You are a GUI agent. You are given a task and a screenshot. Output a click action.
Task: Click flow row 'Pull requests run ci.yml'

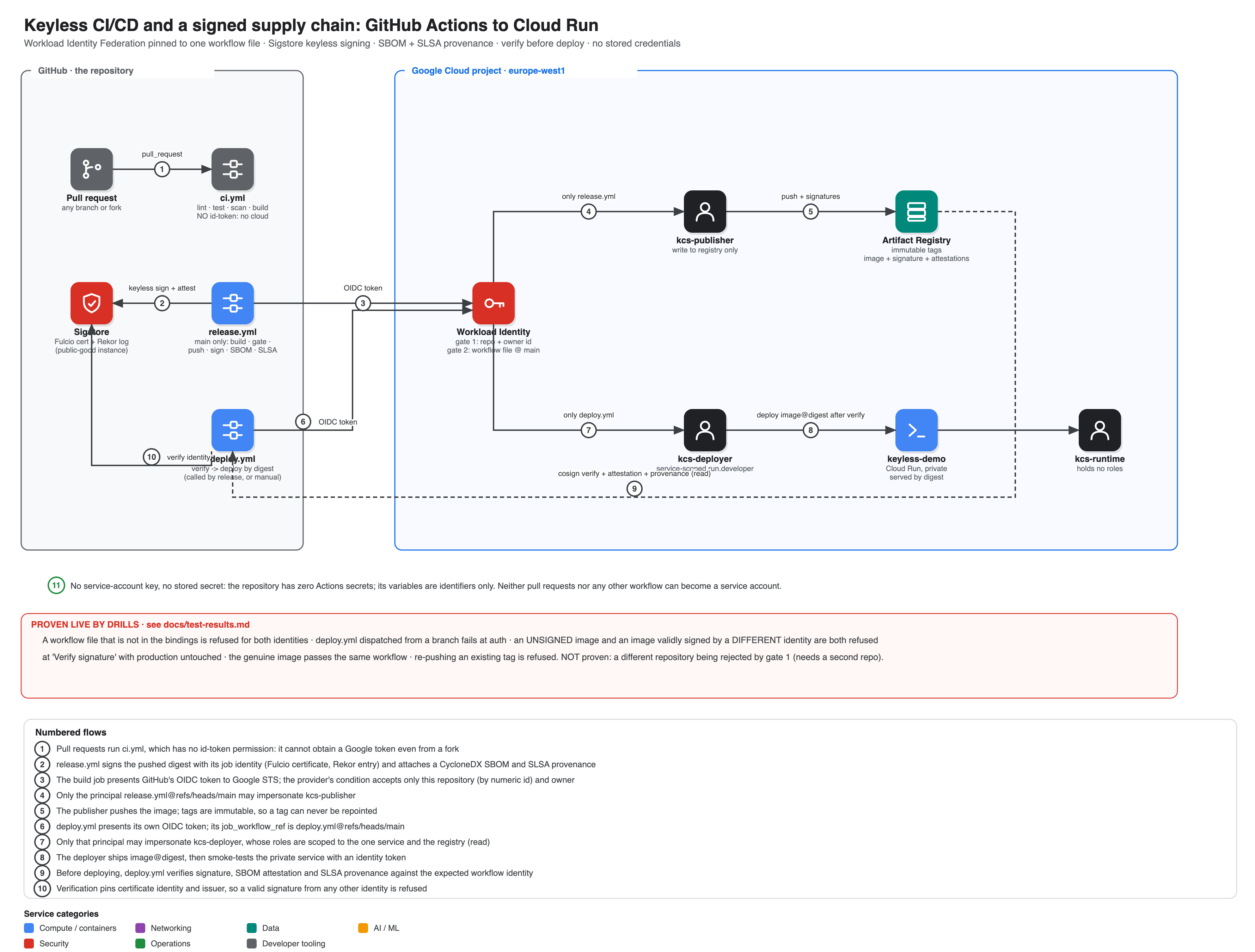point(257,749)
